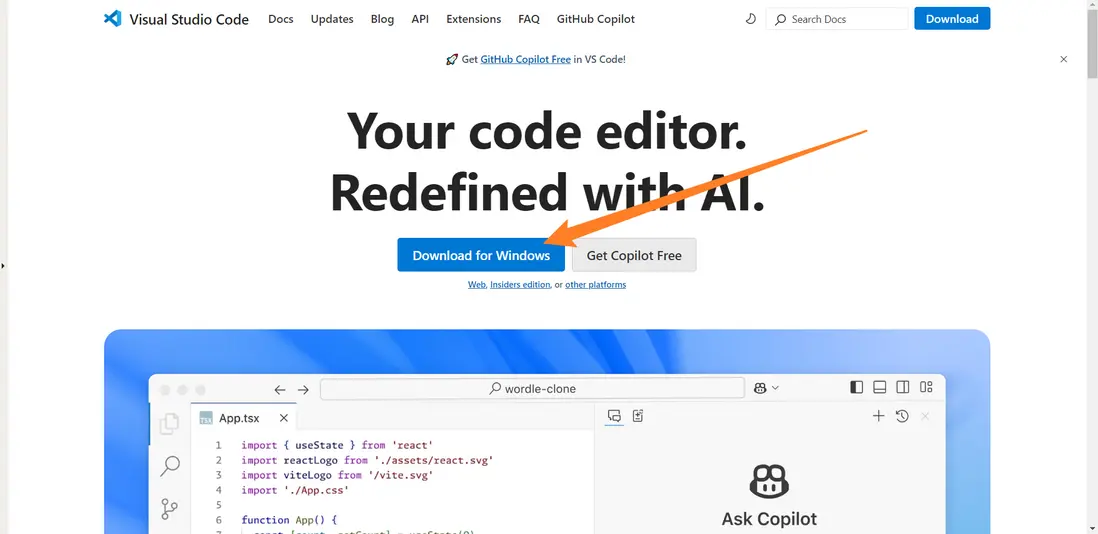Toggle the bottom panel layout icon
1098x534 pixels.
(880, 387)
